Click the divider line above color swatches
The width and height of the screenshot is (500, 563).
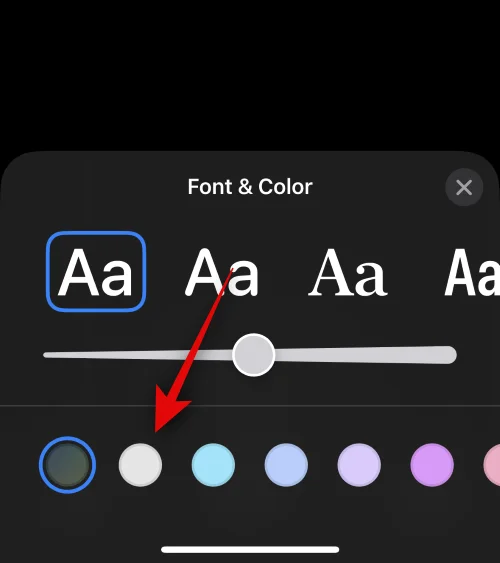(x=250, y=406)
